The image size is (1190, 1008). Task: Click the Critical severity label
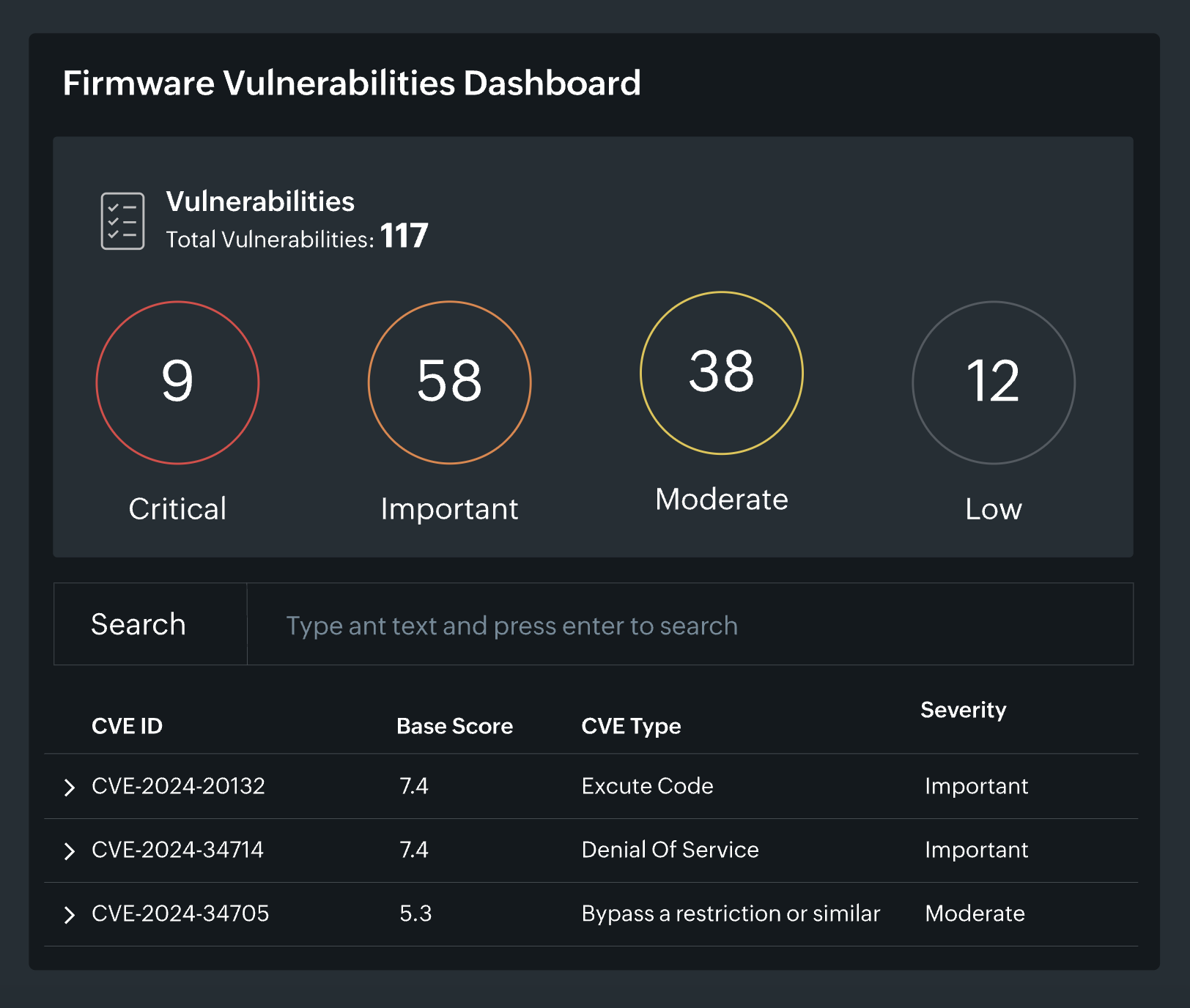177,509
